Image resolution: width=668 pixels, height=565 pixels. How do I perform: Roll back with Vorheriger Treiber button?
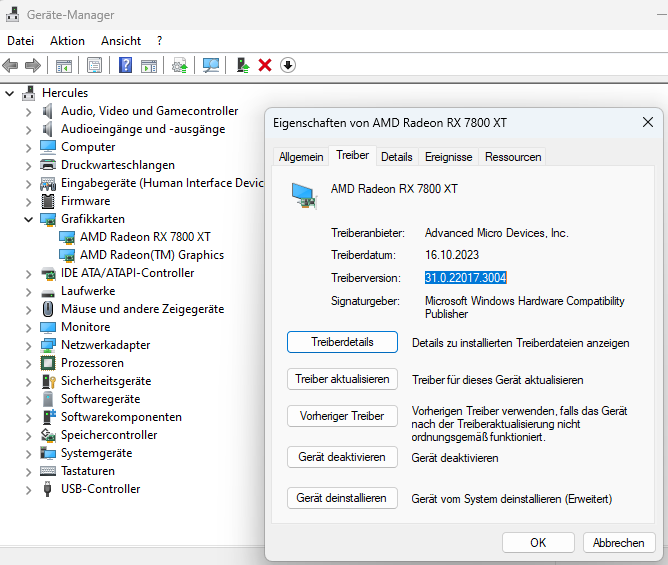tap(342, 416)
